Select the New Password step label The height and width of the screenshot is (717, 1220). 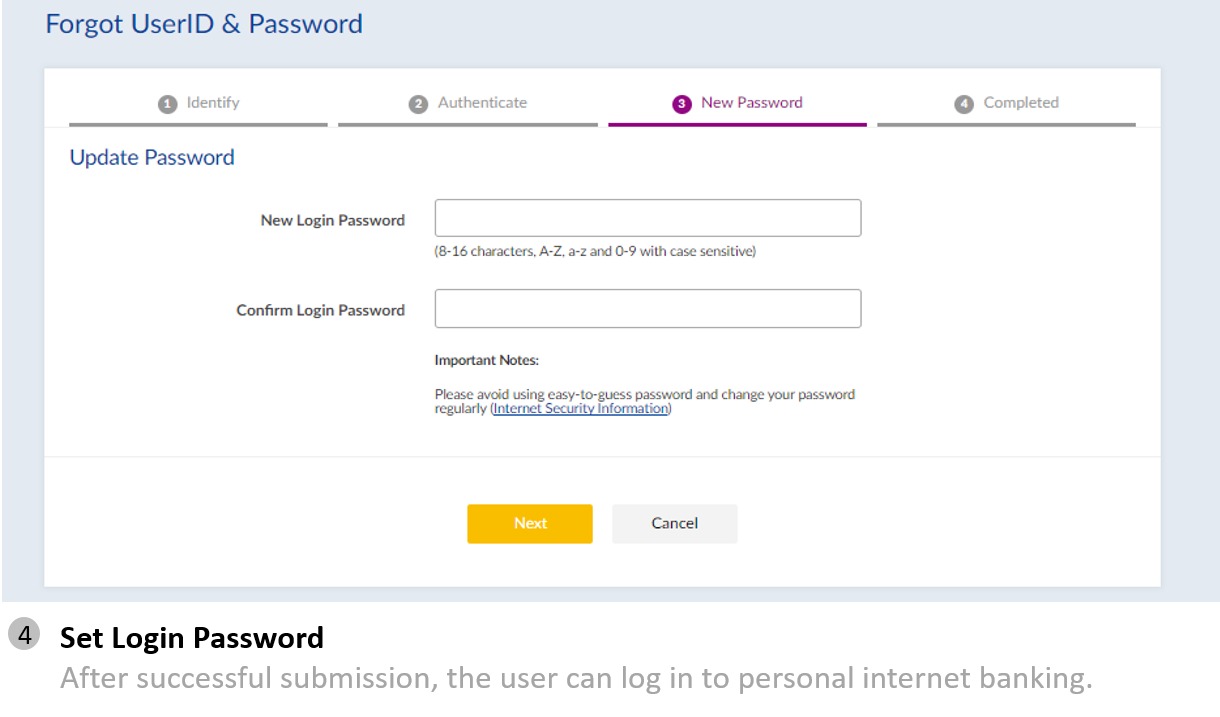click(x=751, y=102)
